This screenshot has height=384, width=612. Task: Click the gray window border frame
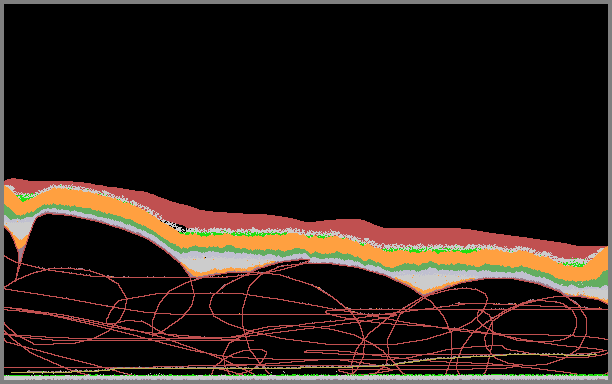[x=306, y=2]
